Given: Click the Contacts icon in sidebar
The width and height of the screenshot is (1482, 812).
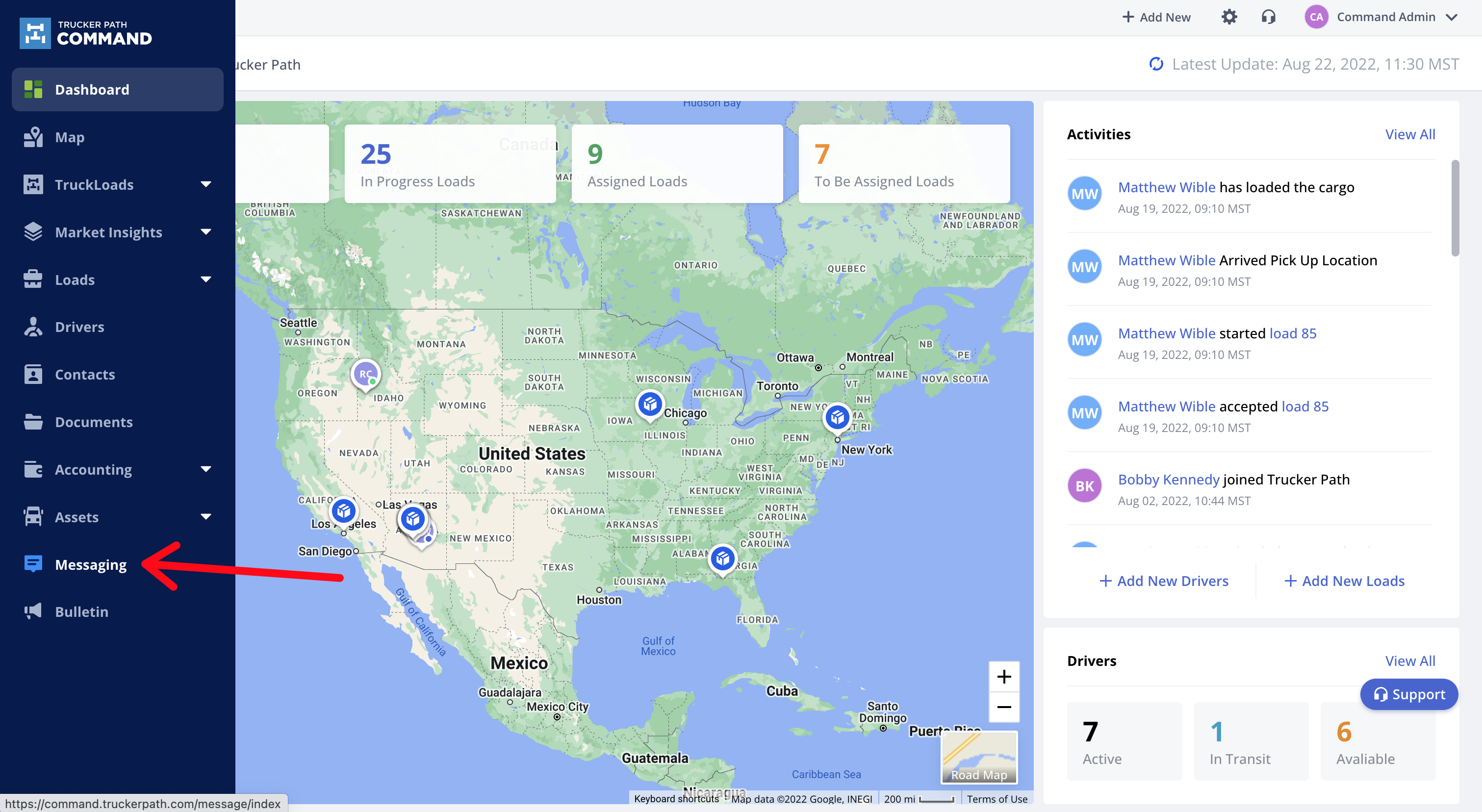Looking at the screenshot, I should (33, 374).
